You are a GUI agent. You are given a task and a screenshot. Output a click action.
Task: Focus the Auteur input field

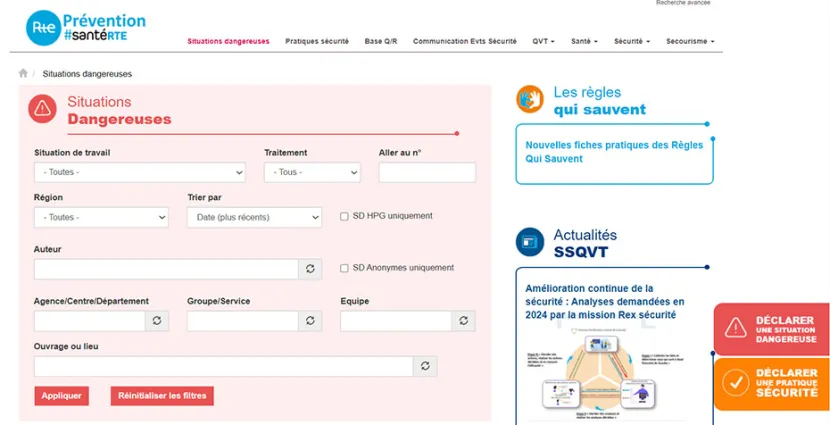166,269
